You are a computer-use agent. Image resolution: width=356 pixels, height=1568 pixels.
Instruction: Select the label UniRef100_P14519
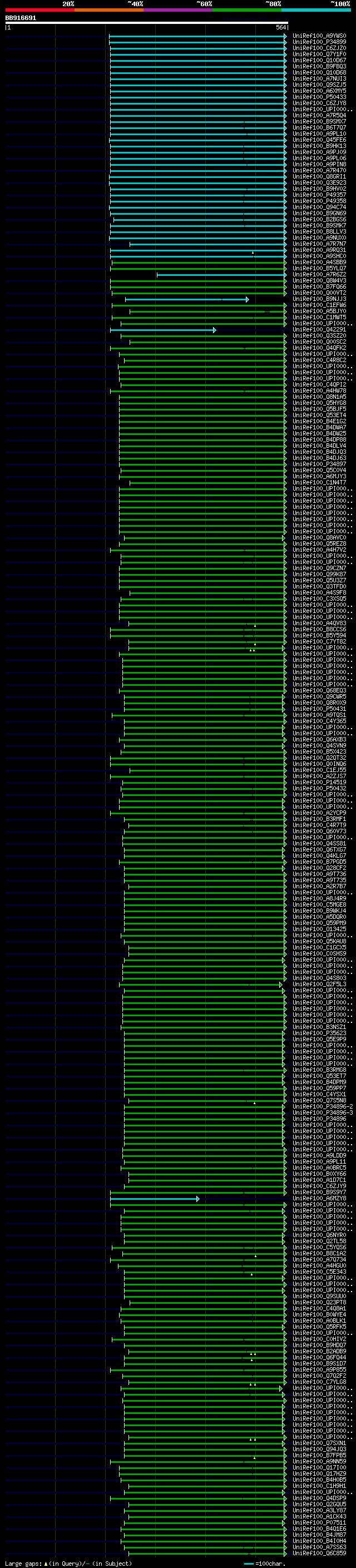[x=319, y=782]
